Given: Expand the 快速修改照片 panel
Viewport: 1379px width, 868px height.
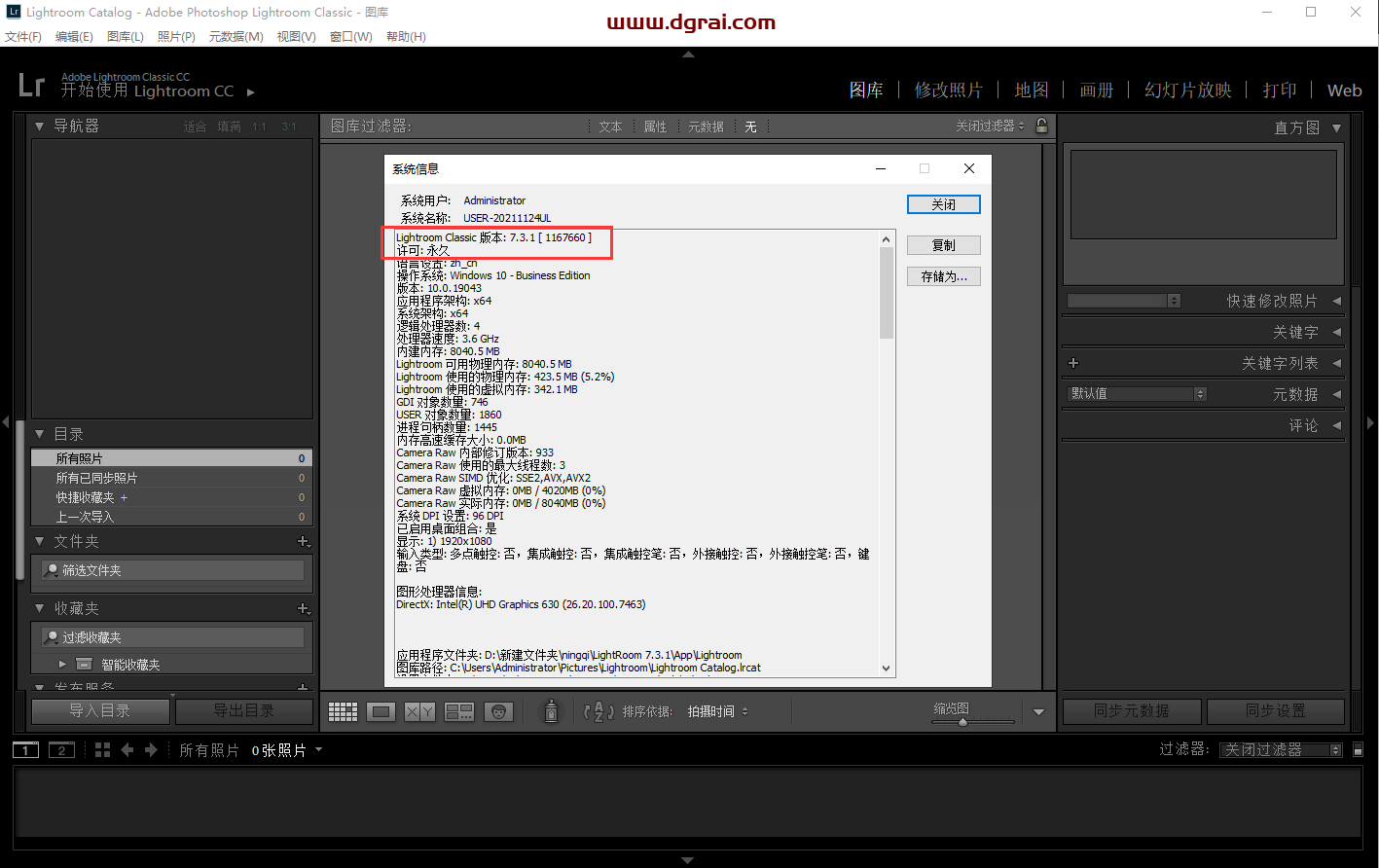Looking at the screenshot, I should pos(1336,301).
